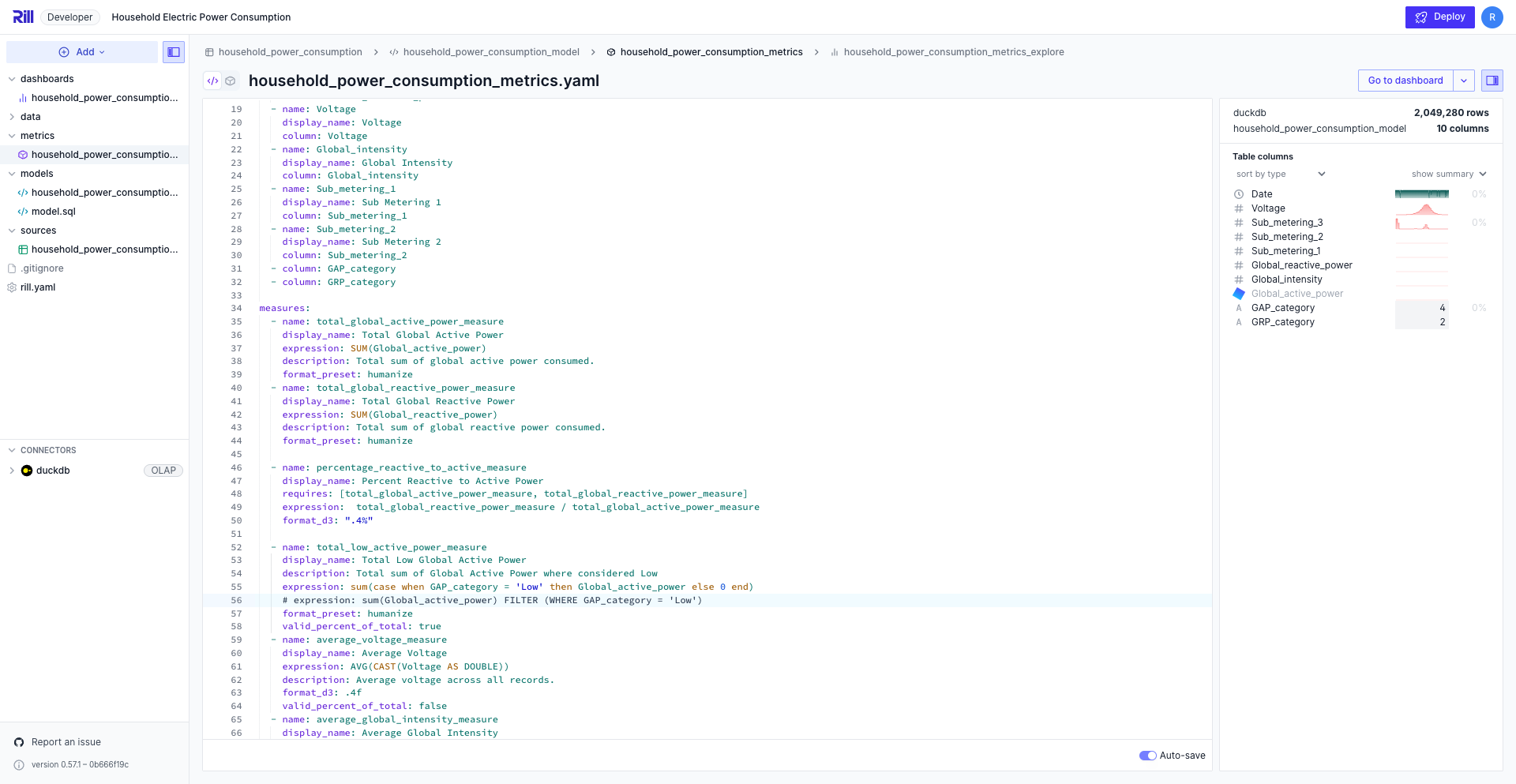Image resolution: width=1516 pixels, height=784 pixels.
Task: Open household_power_consumption_metrics_explore breadcrumb
Action: click(x=953, y=52)
